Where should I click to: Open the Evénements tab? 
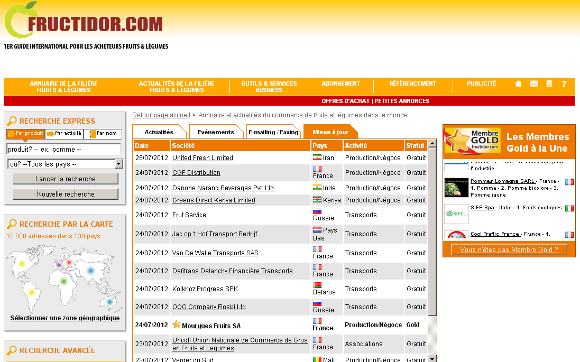[216, 132]
